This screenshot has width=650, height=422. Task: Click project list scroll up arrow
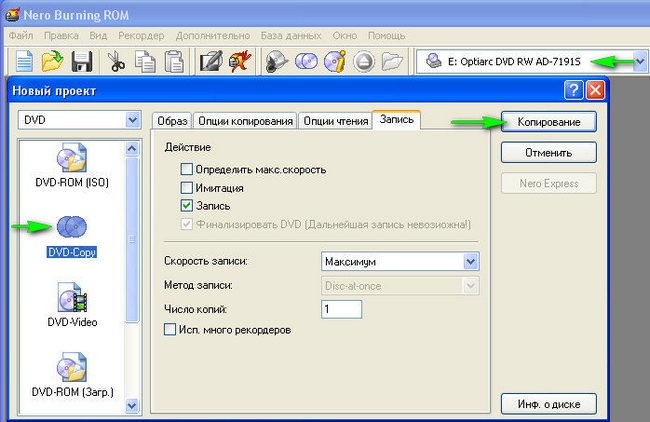point(132,148)
